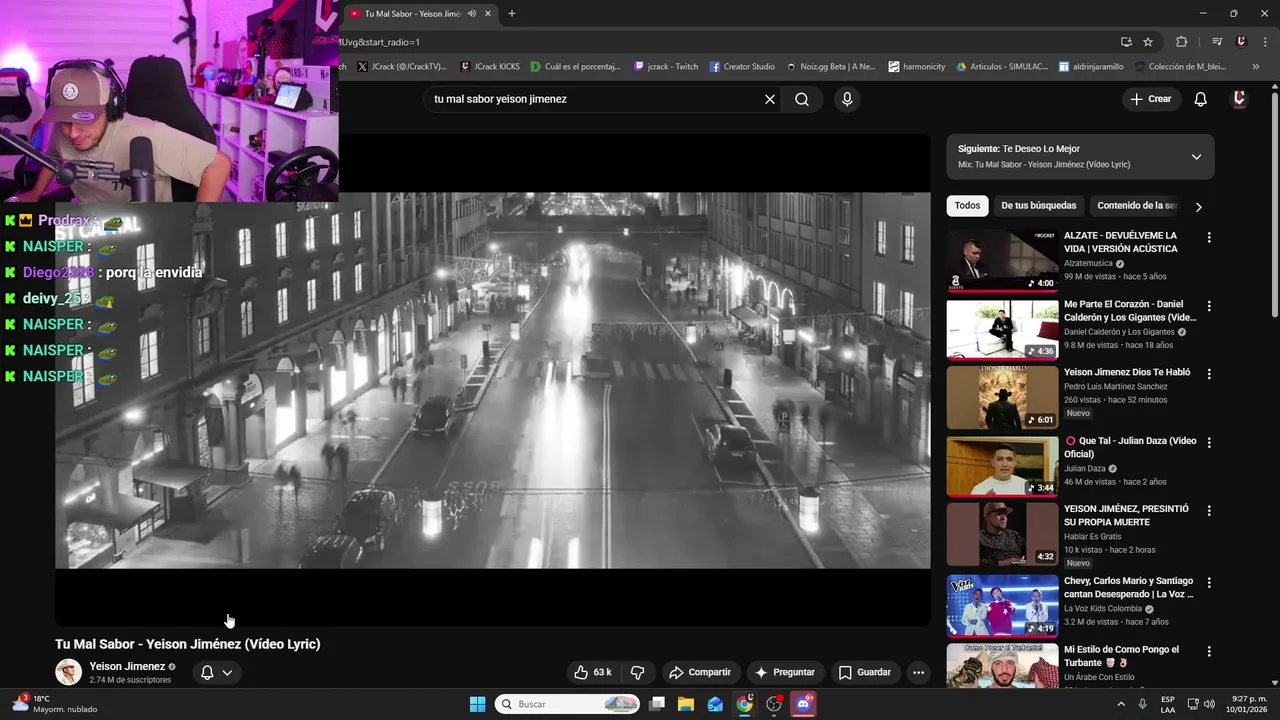
Task: Open a new browser tab
Action: (x=512, y=13)
